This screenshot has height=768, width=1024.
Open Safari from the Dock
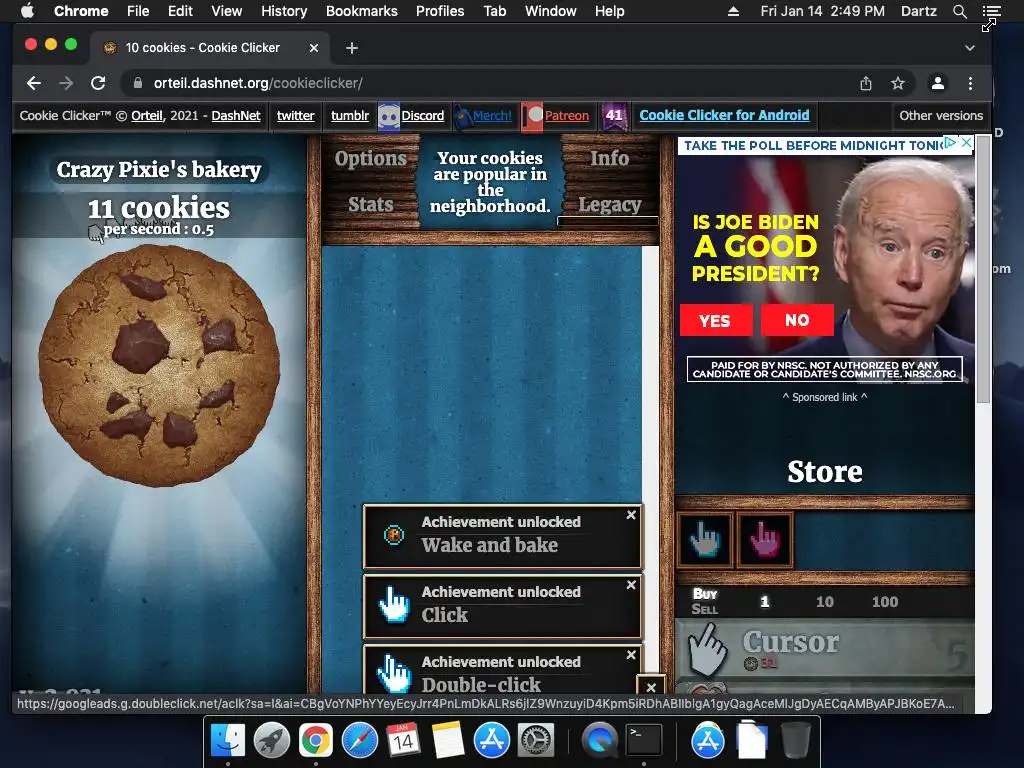click(x=360, y=741)
